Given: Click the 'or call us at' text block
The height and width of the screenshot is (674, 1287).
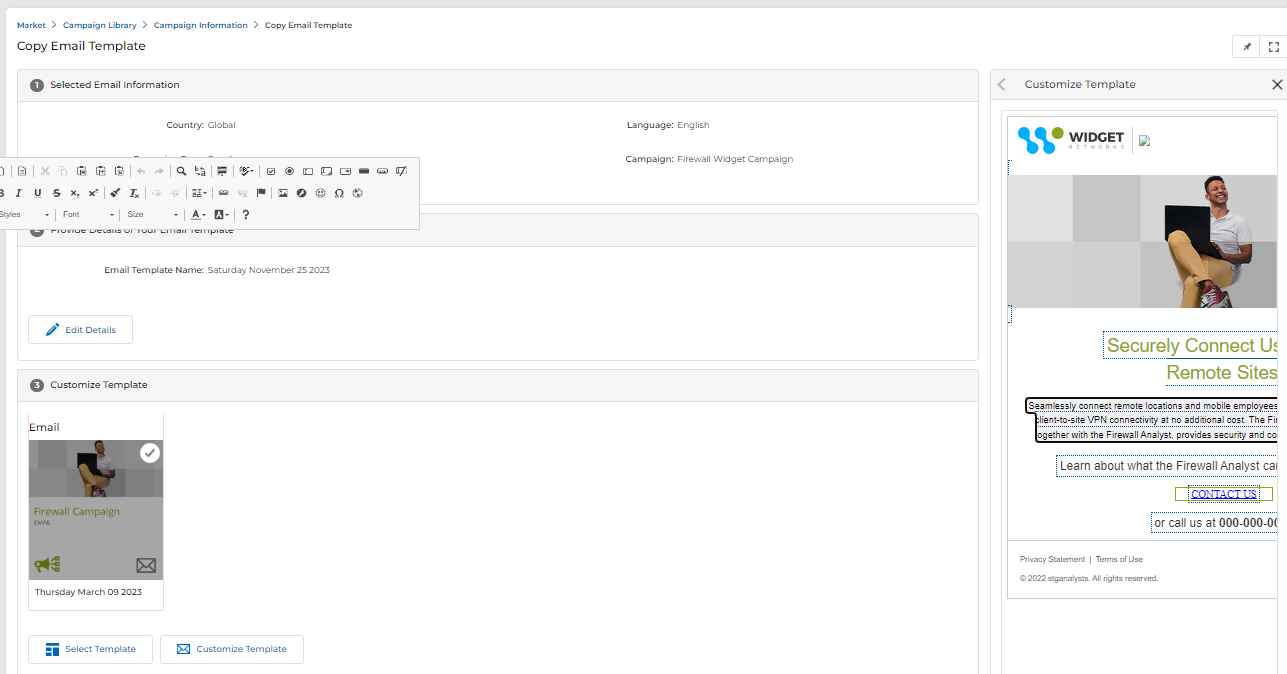Looking at the screenshot, I should (1216, 523).
